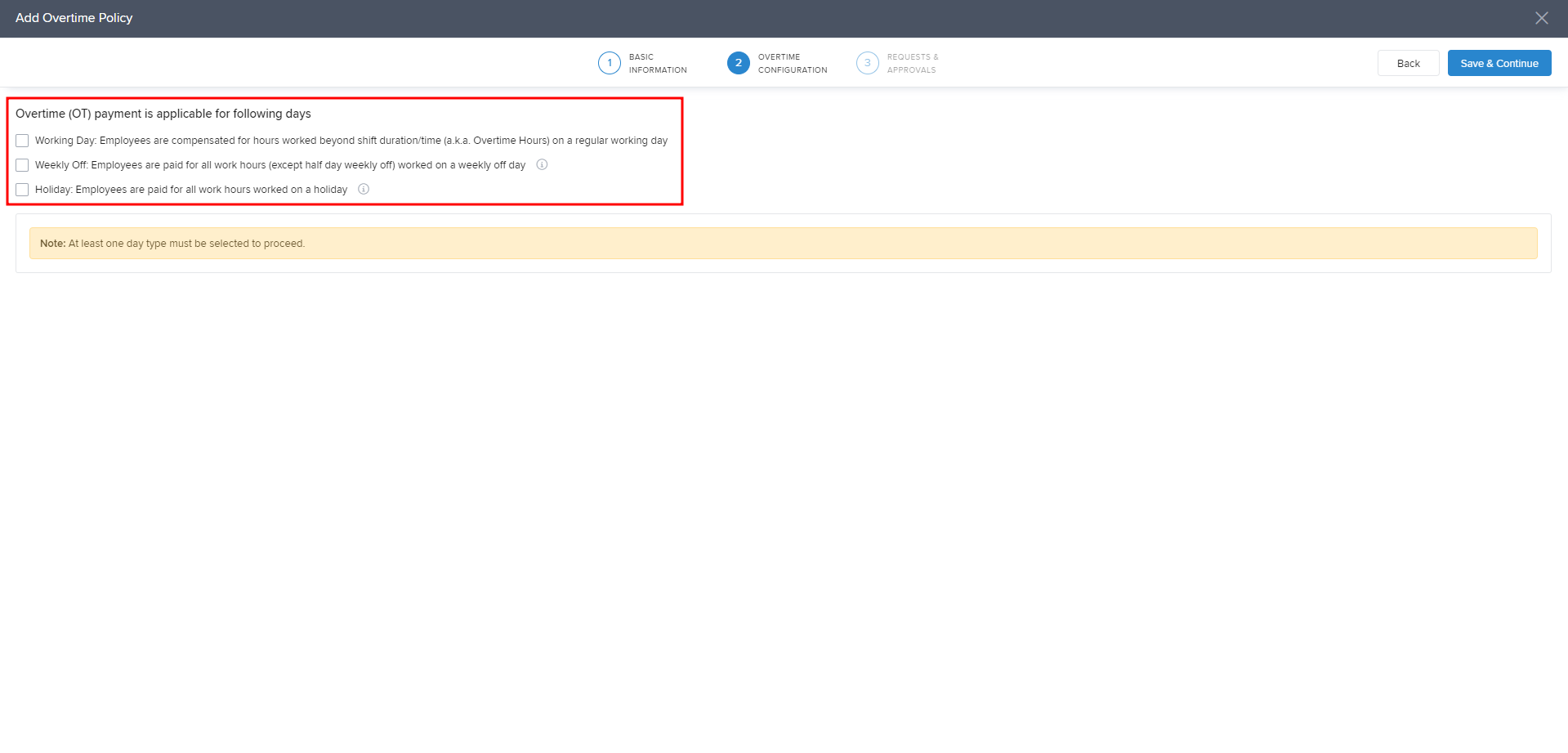1568x753 pixels.
Task: Click the step 2 circle icon
Action: pos(738,63)
